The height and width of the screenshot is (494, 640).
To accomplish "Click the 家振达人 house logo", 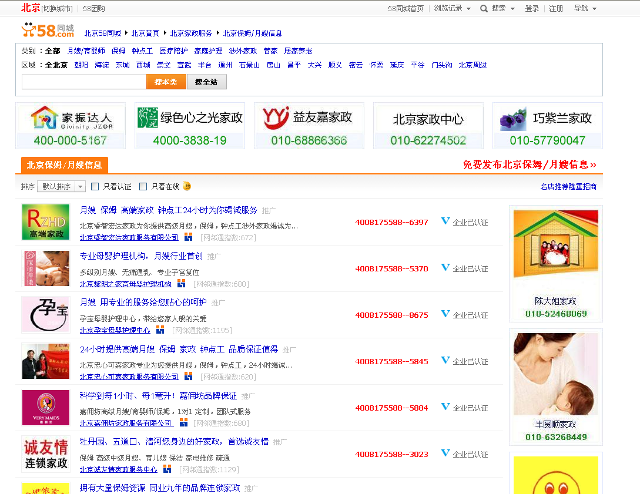I will 44,118.
